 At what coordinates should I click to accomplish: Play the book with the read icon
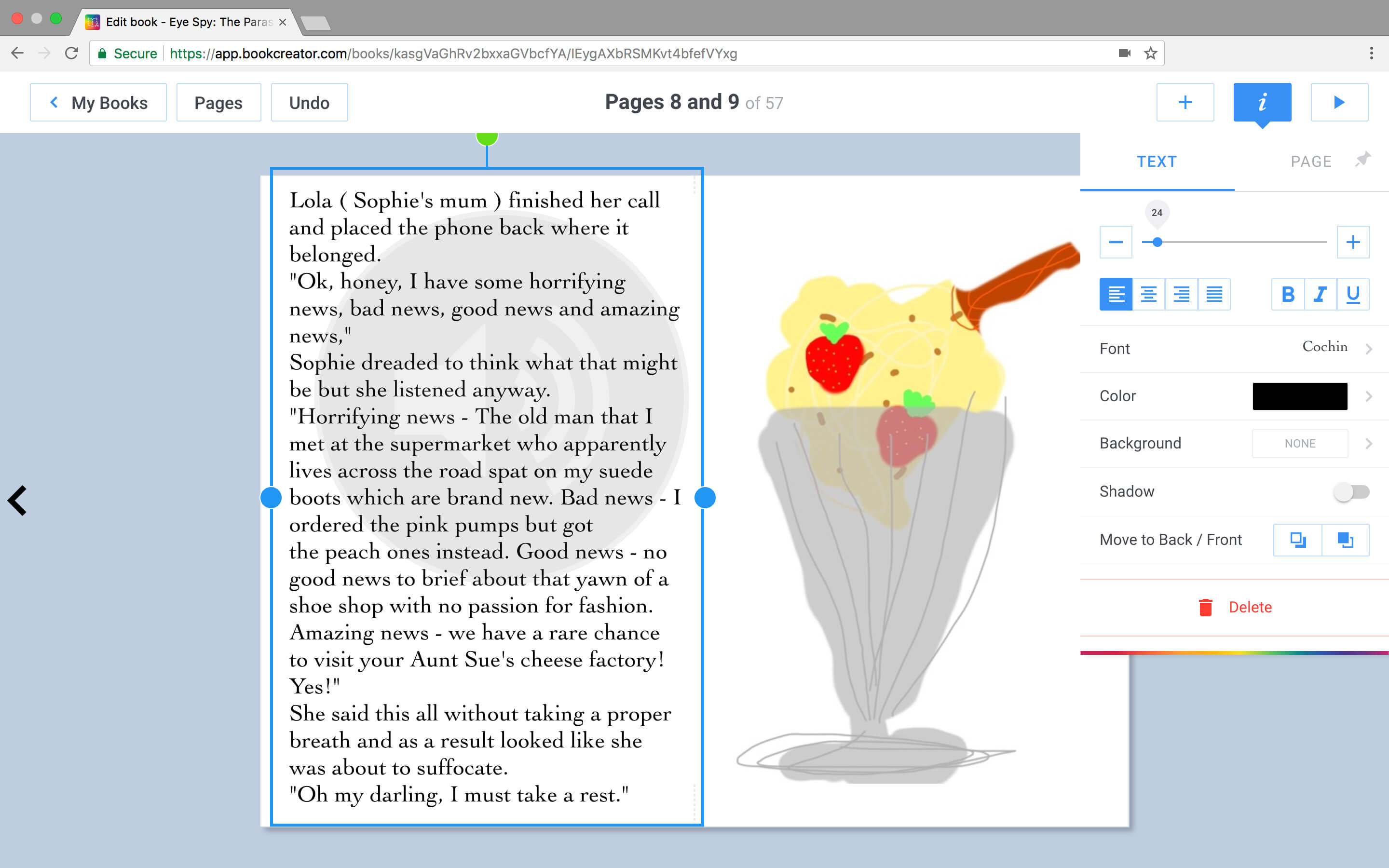[1339, 102]
